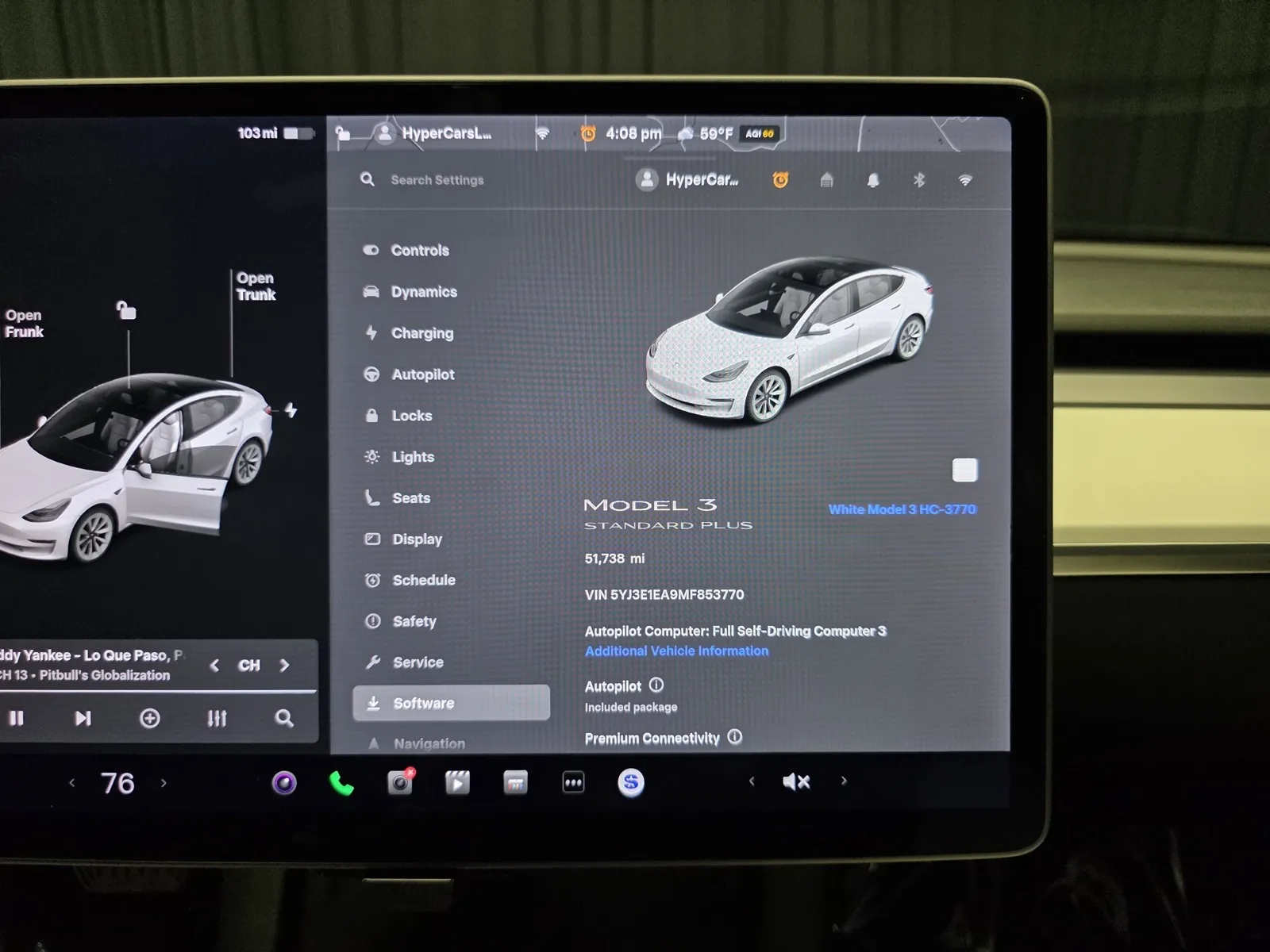Image resolution: width=1270 pixels, height=952 pixels.
Task: Open the HomeLink garage icon
Action: 826,180
